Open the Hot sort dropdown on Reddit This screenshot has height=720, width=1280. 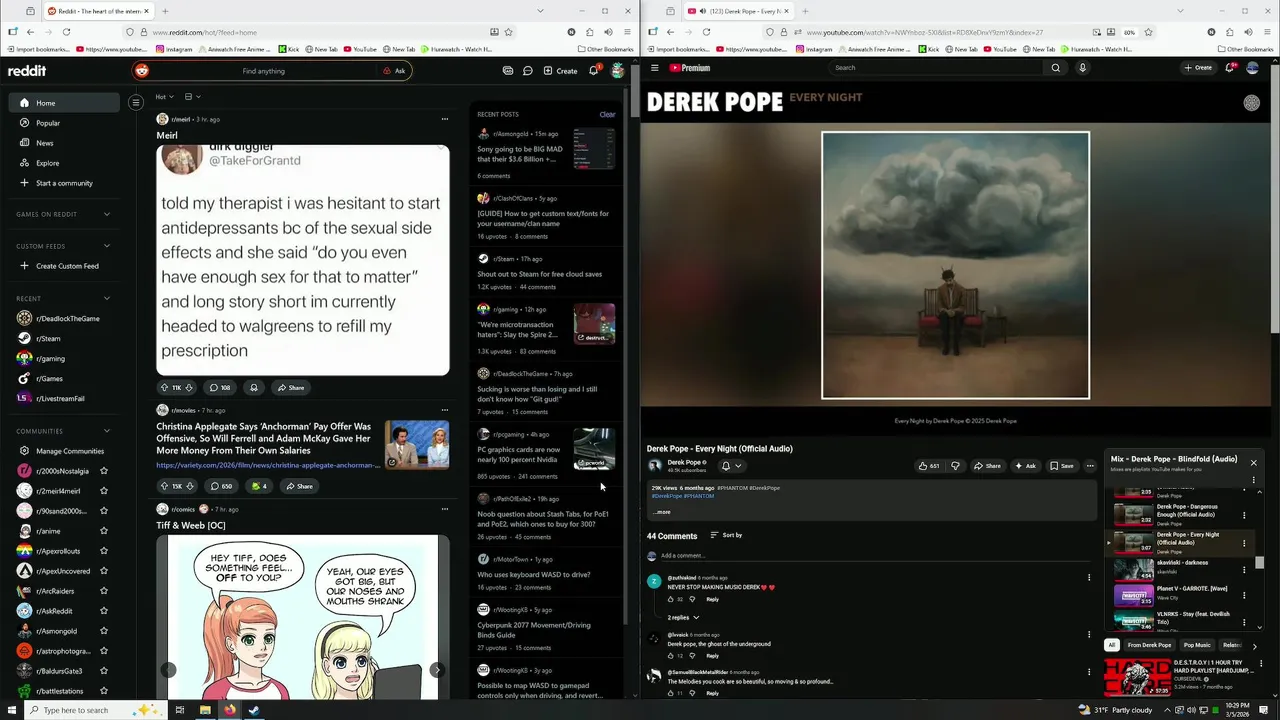[164, 97]
